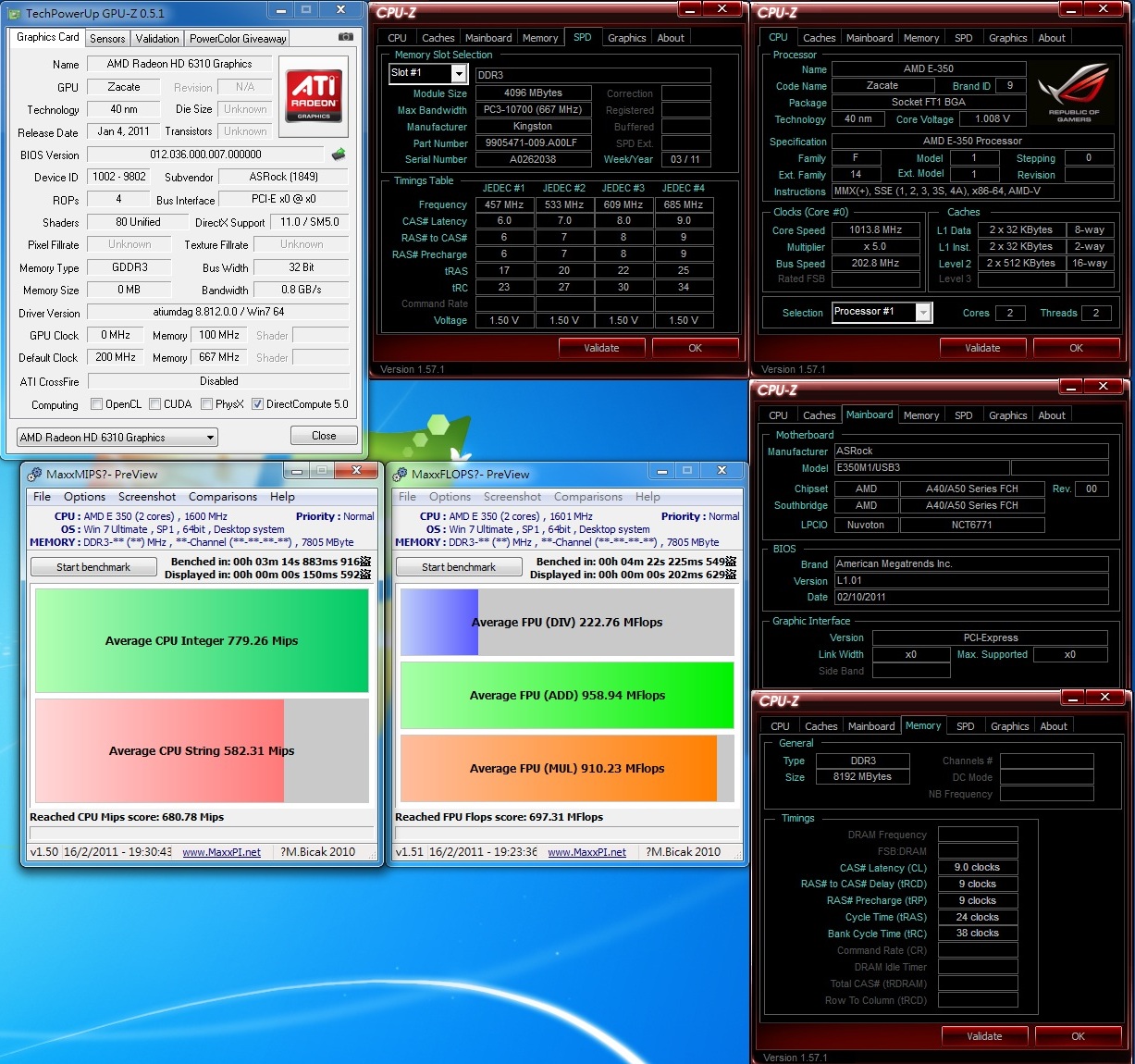Image resolution: width=1135 pixels, height=1064 pixels.
Task: Click the Core Speed value 1013.8 MHz
Action: tap(875, 229)
